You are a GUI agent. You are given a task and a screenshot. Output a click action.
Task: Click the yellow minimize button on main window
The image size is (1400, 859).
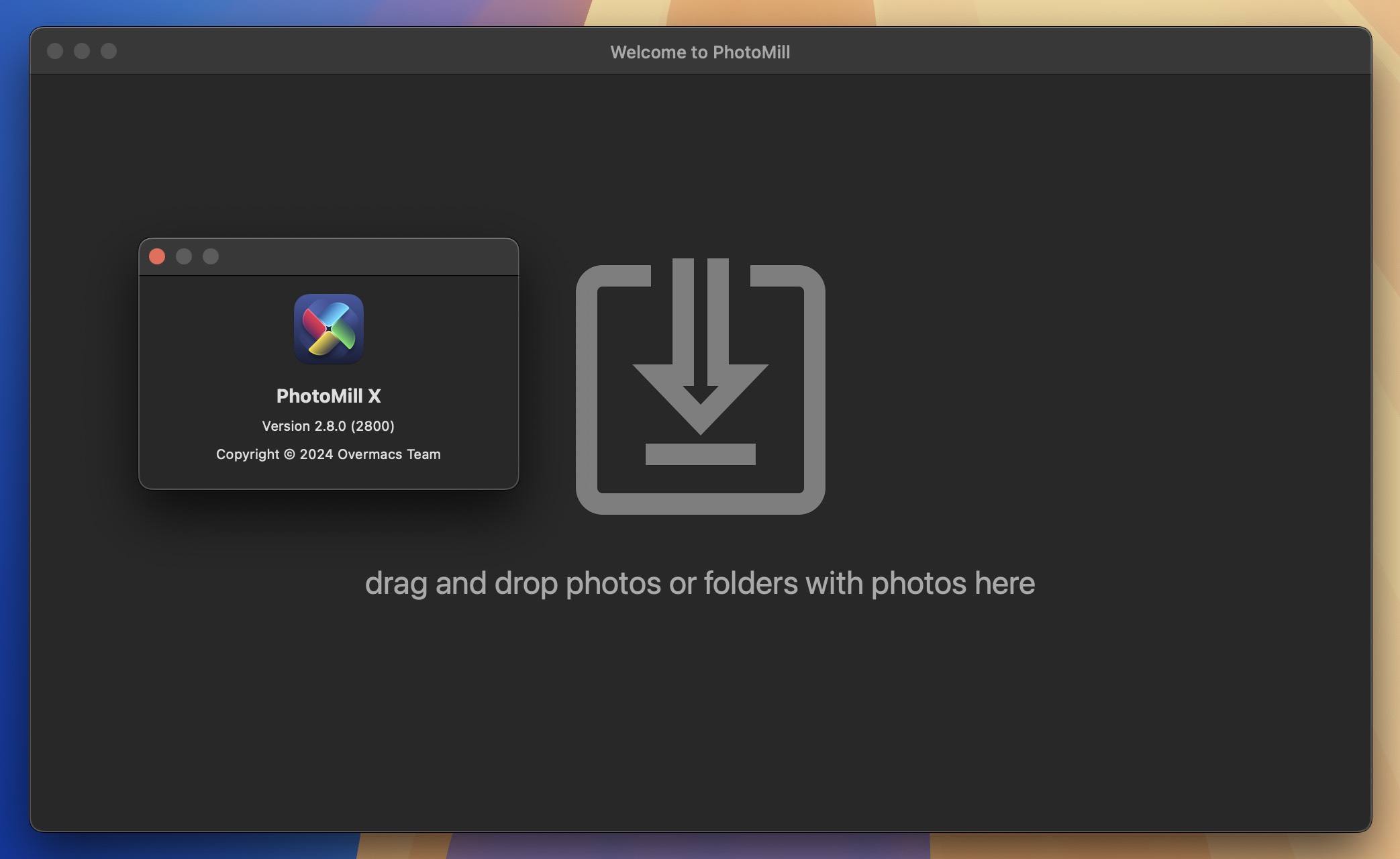pyautogui.click(x=81, y=50)
